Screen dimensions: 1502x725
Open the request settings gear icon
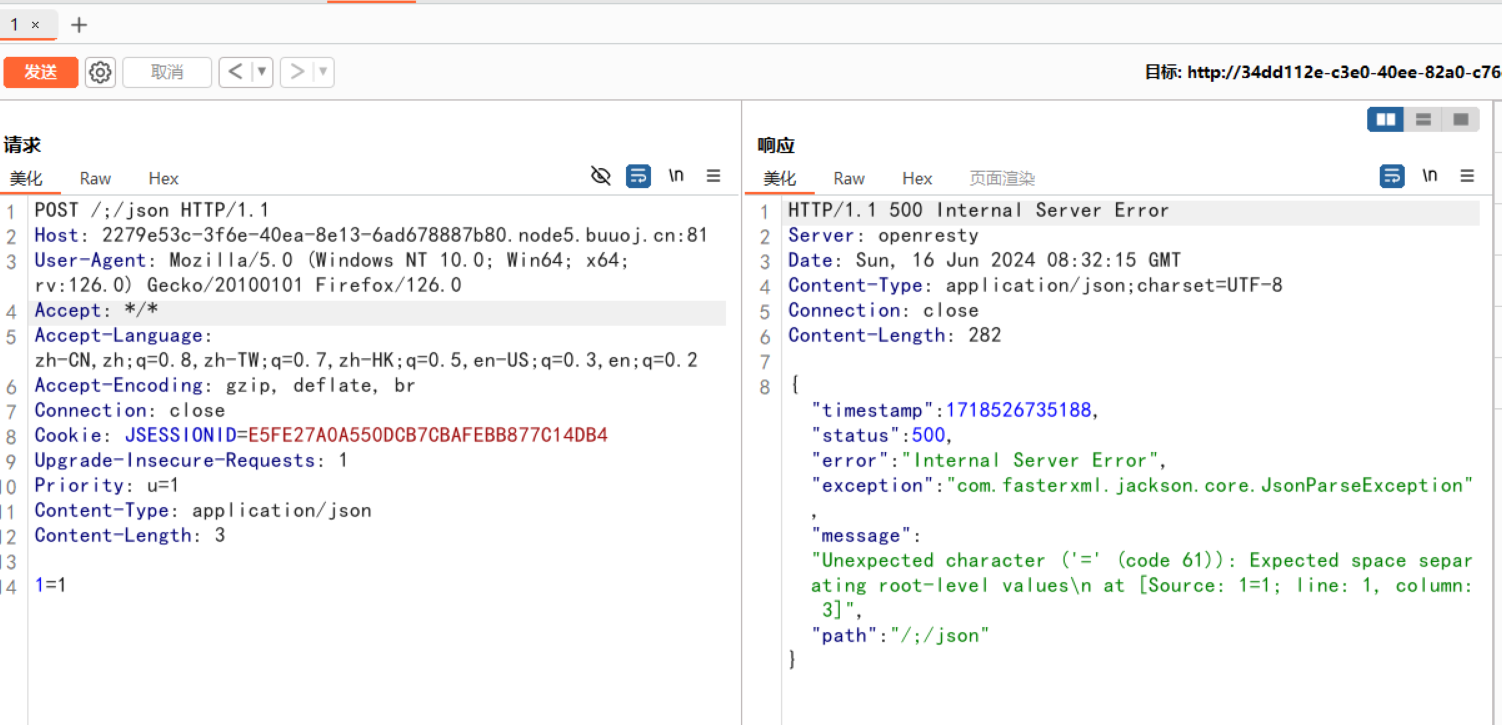(x=100, y=71)
